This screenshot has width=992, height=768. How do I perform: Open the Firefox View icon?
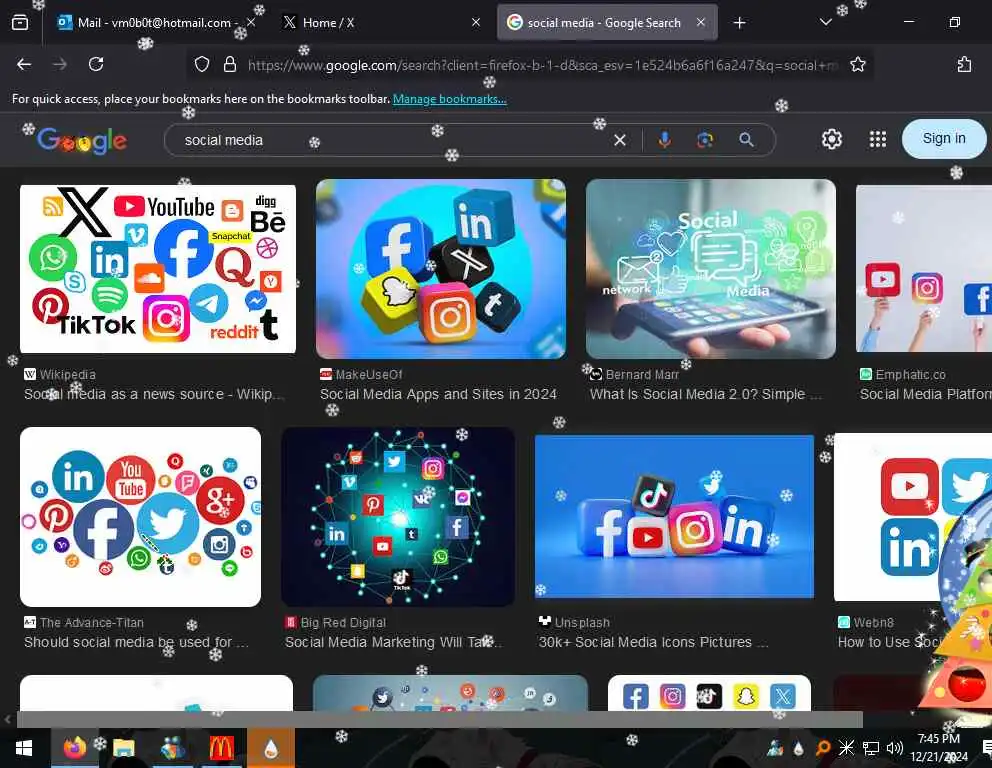pyautogui.click(x=20, y=23)
